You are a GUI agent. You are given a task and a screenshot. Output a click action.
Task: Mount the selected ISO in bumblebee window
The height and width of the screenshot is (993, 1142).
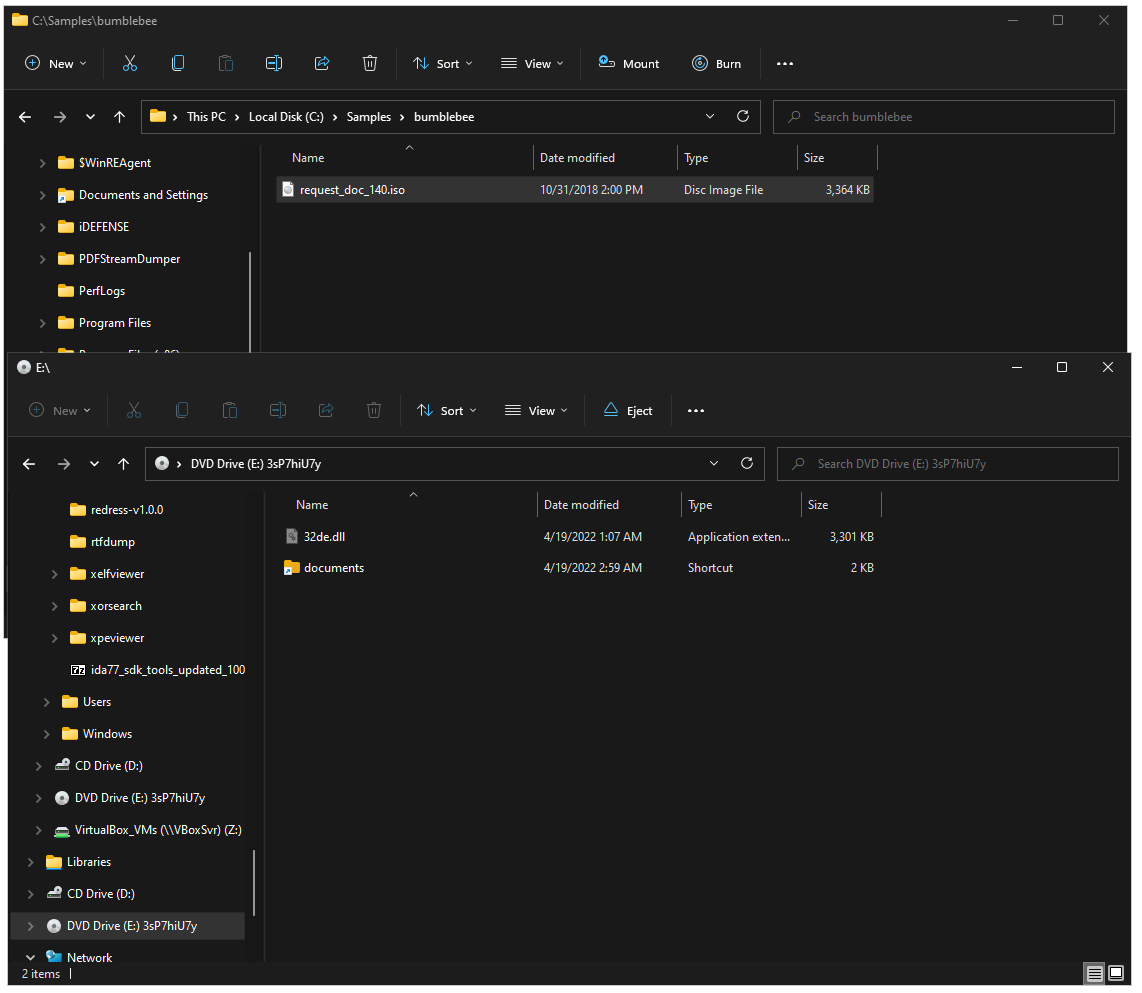[x=629, y=63]
